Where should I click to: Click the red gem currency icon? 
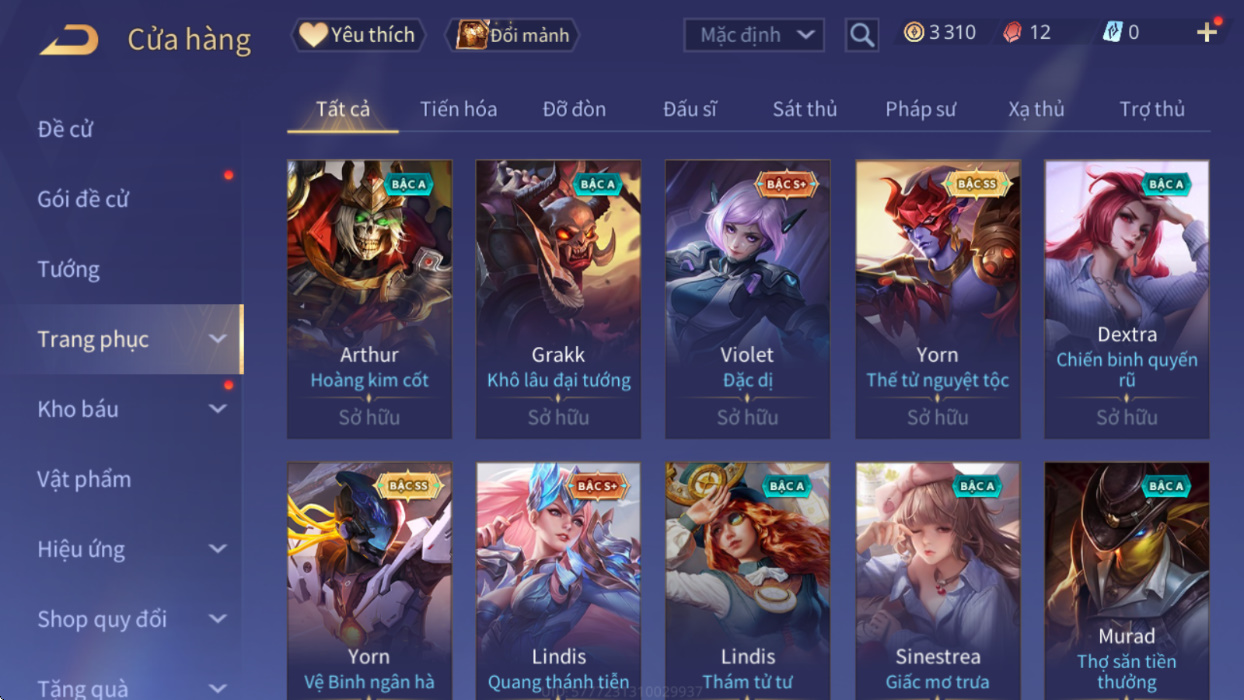click(x=1012, y=32)
